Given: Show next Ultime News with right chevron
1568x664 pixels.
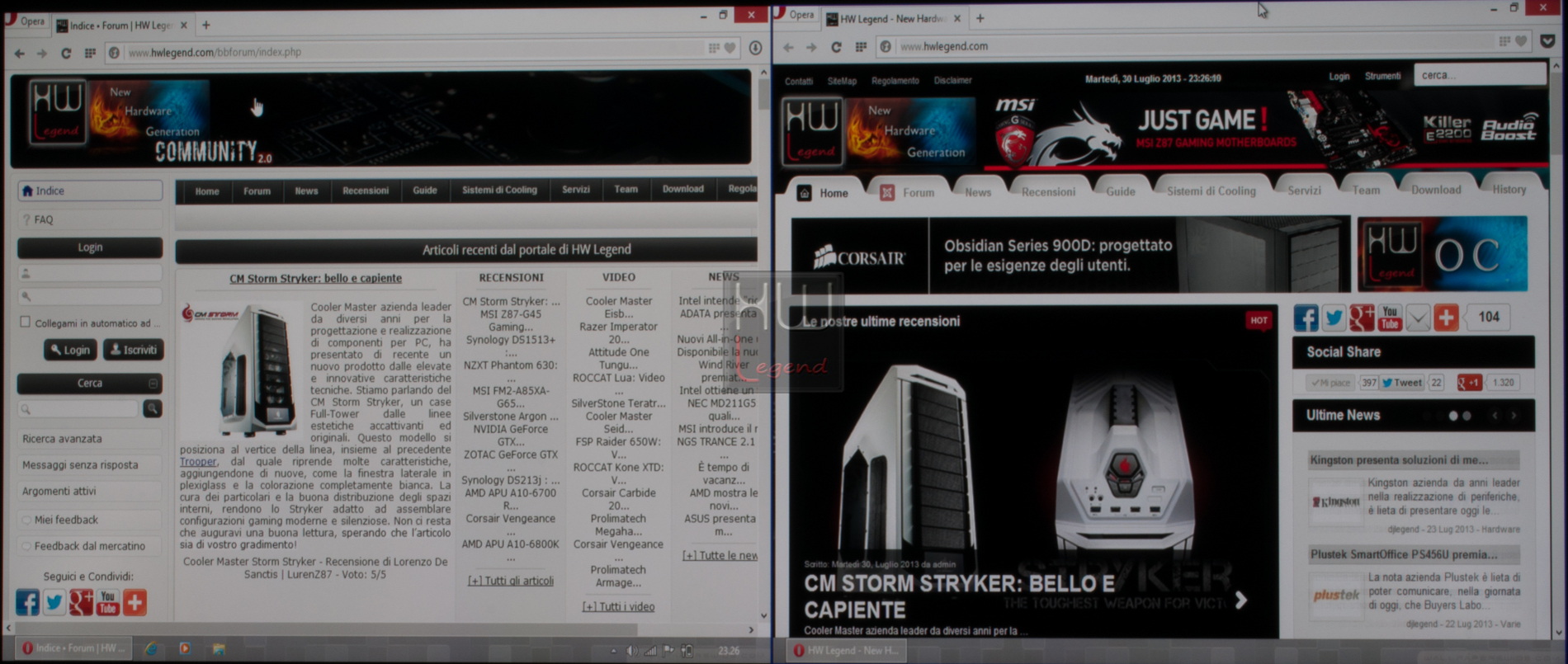Looking at the screenshot, I should pyautogui.click(x=1514, y=416).
